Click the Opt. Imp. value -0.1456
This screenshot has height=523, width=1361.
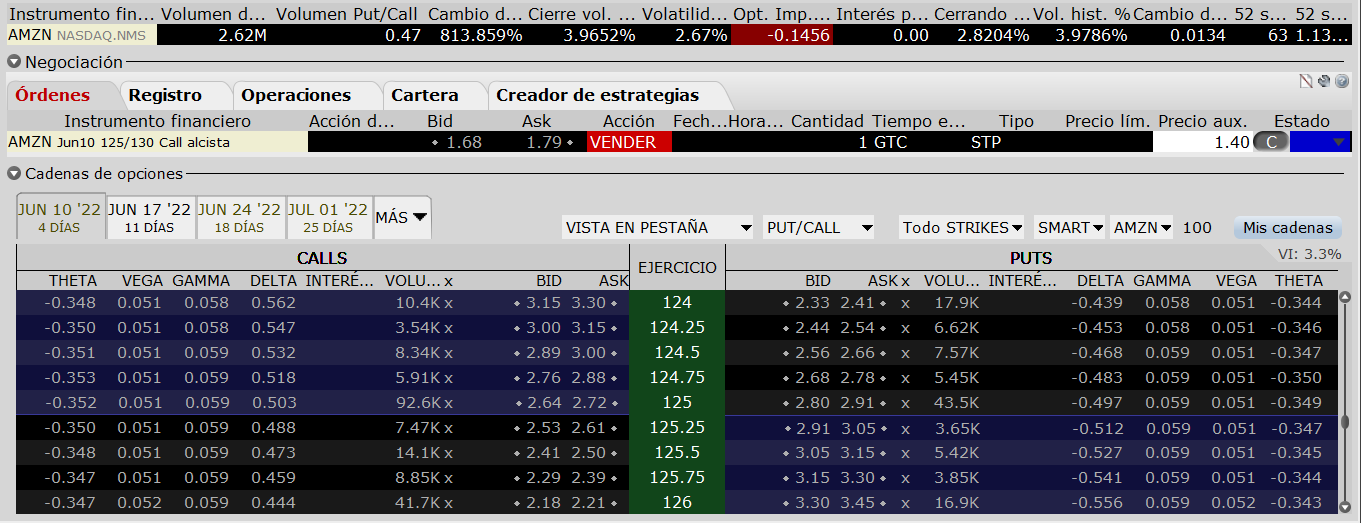781,35
